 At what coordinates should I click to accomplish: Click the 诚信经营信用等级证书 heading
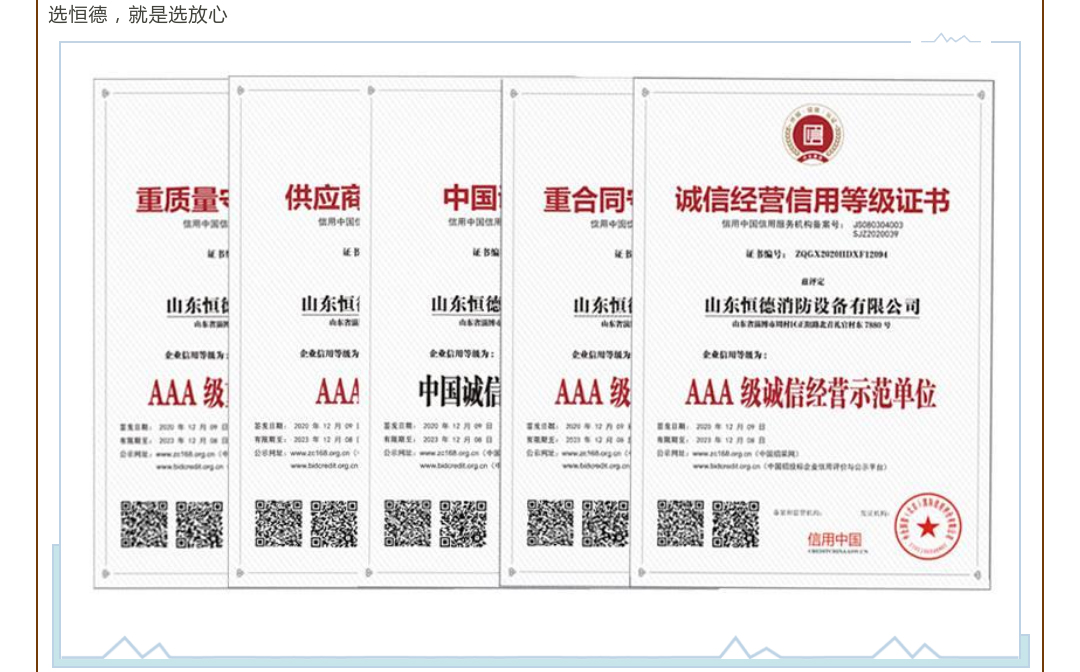(x=811, y=200)
